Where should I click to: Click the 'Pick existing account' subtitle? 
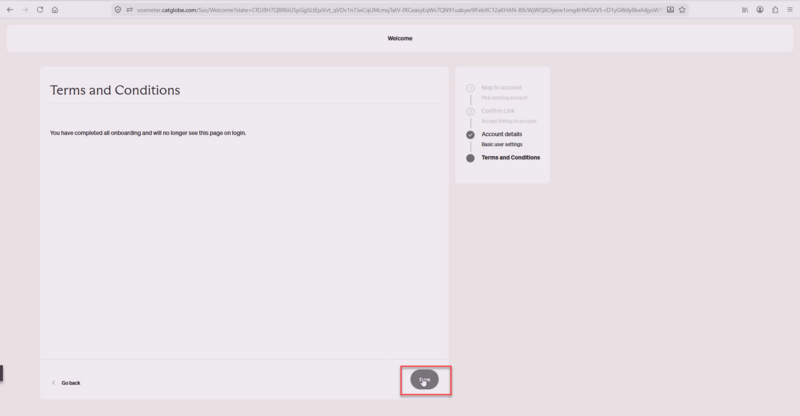[x=505, y=98]
